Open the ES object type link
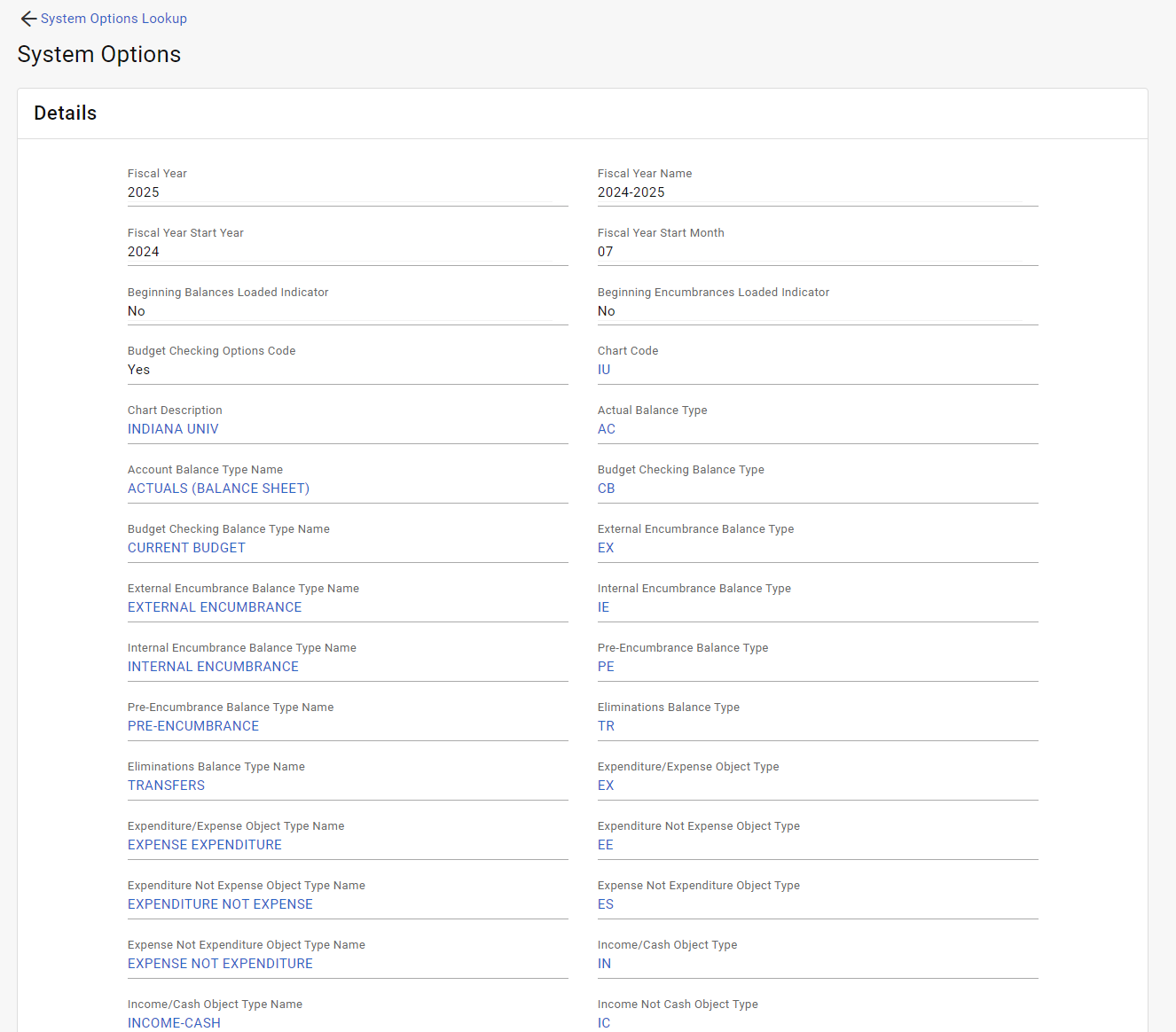Screen dimensions: 1176x1032 [606, 904]
